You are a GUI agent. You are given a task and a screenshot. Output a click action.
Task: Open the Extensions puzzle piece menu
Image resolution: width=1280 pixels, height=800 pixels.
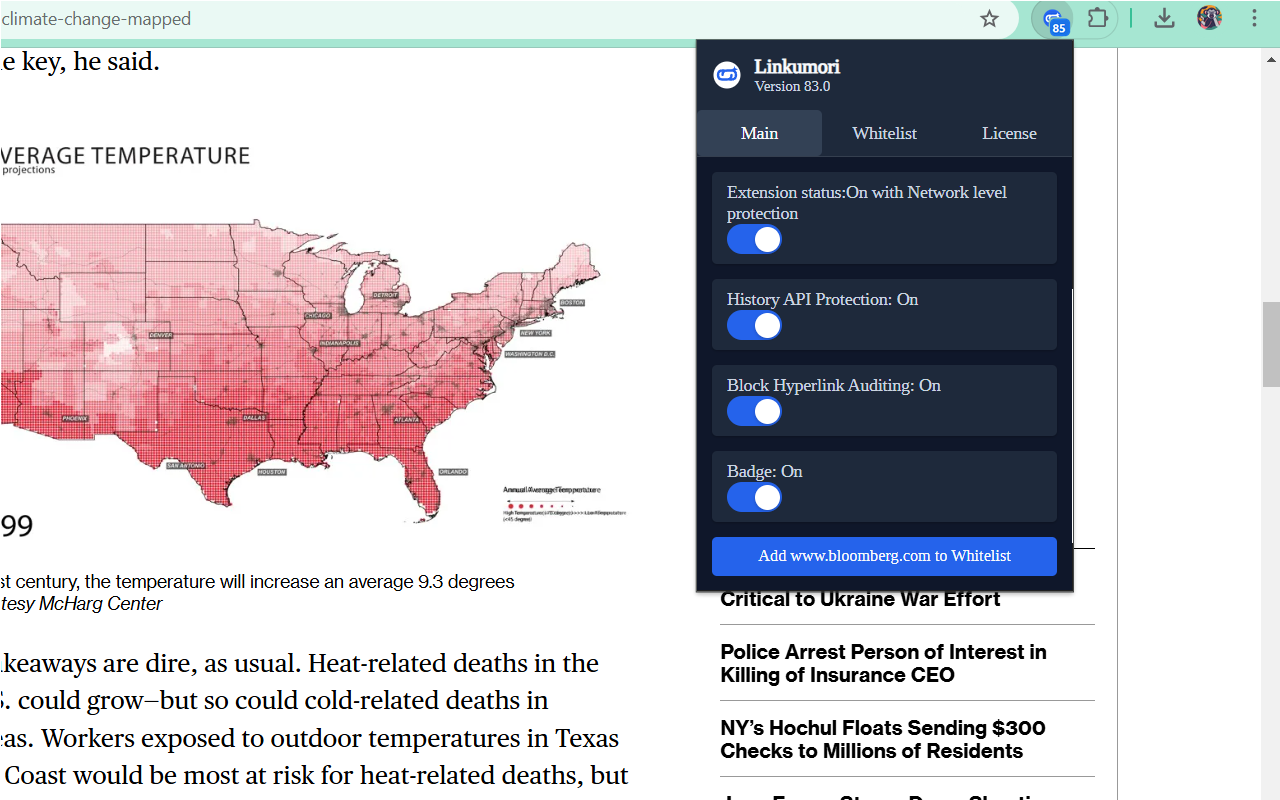tap(1098, 19)
